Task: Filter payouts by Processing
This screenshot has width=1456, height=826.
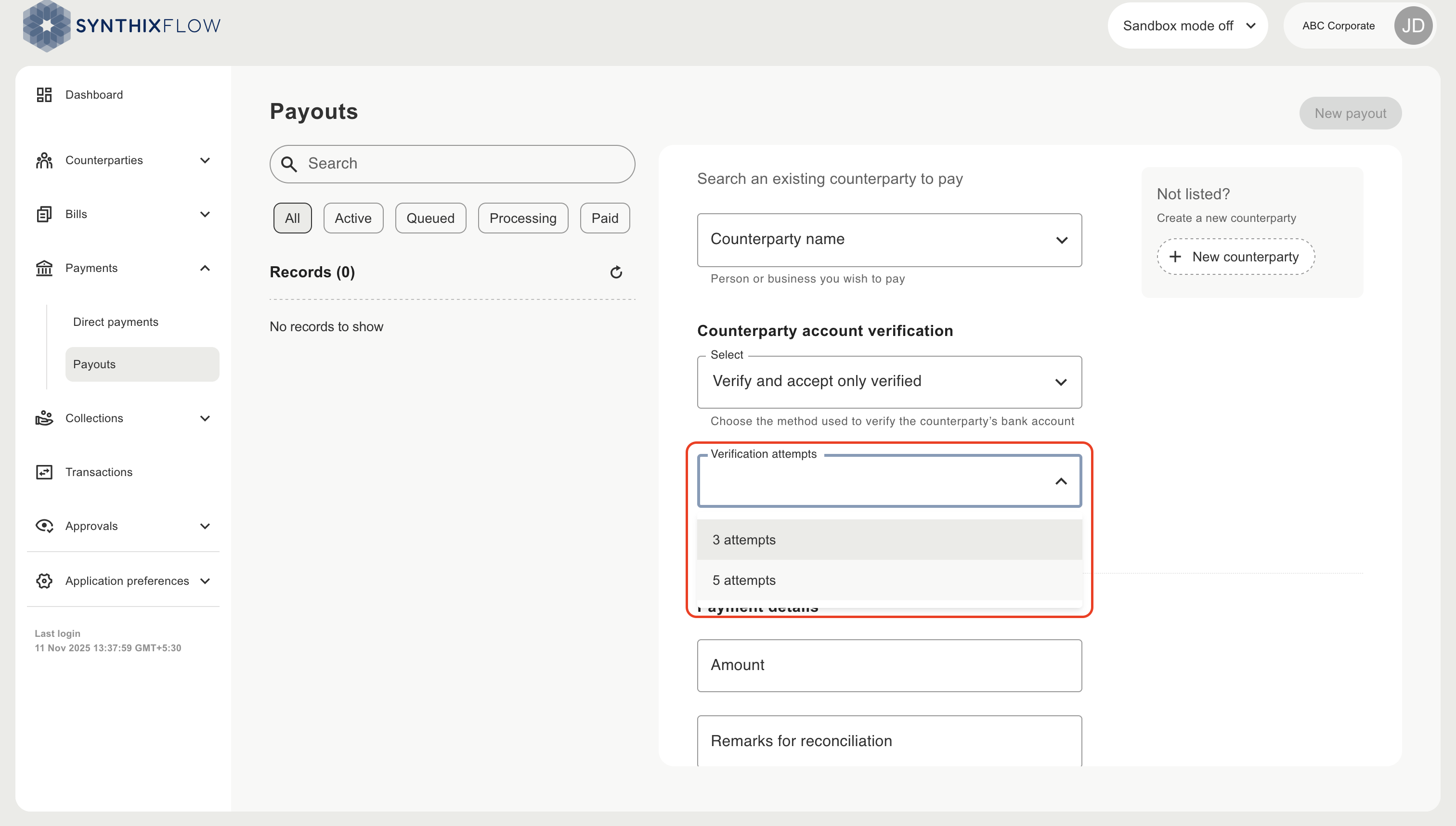Action: [522, 218]
